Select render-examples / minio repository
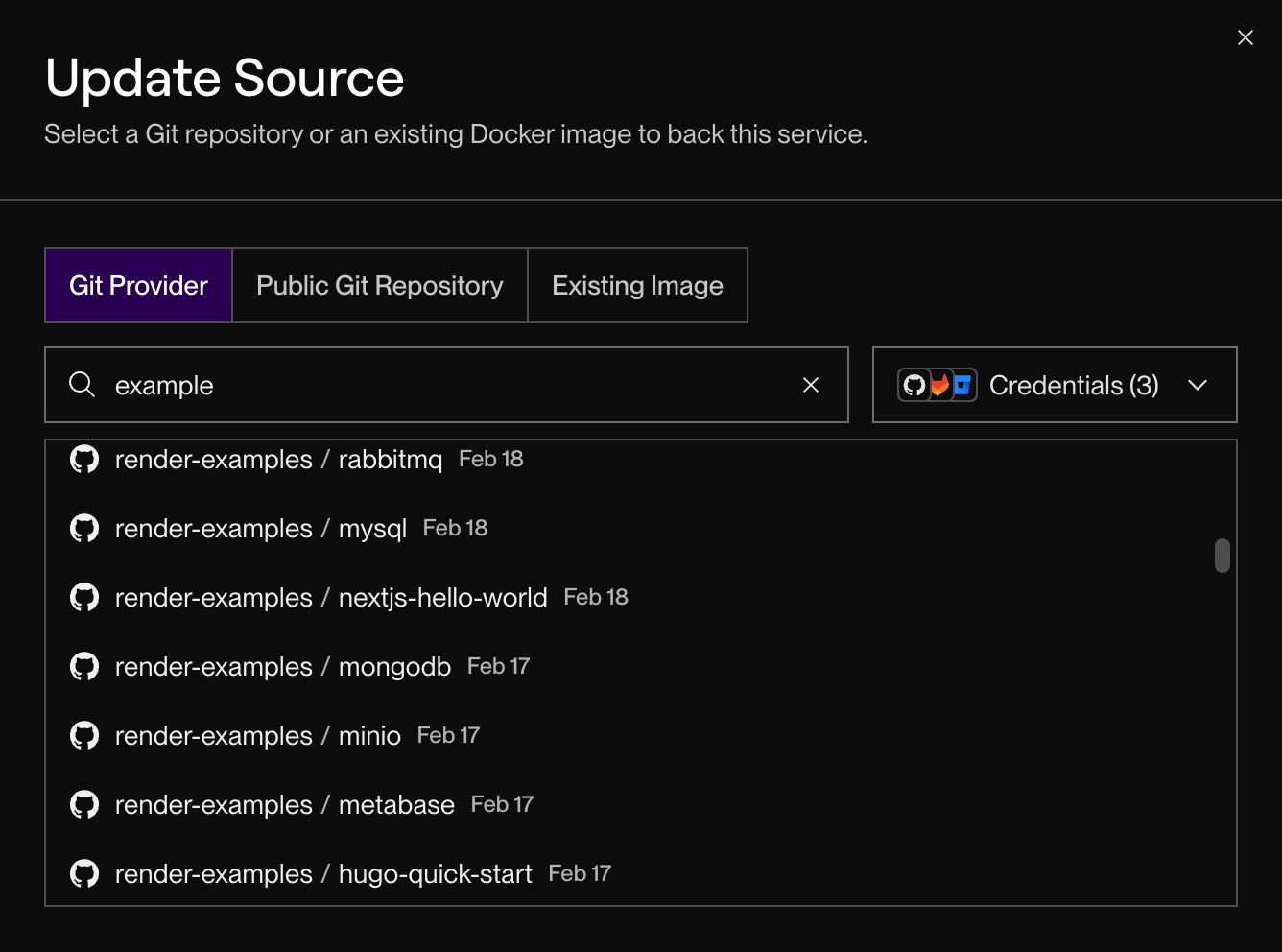This screenshot has width=1282, height=952. pyautogui.click(x=640, y=736)
